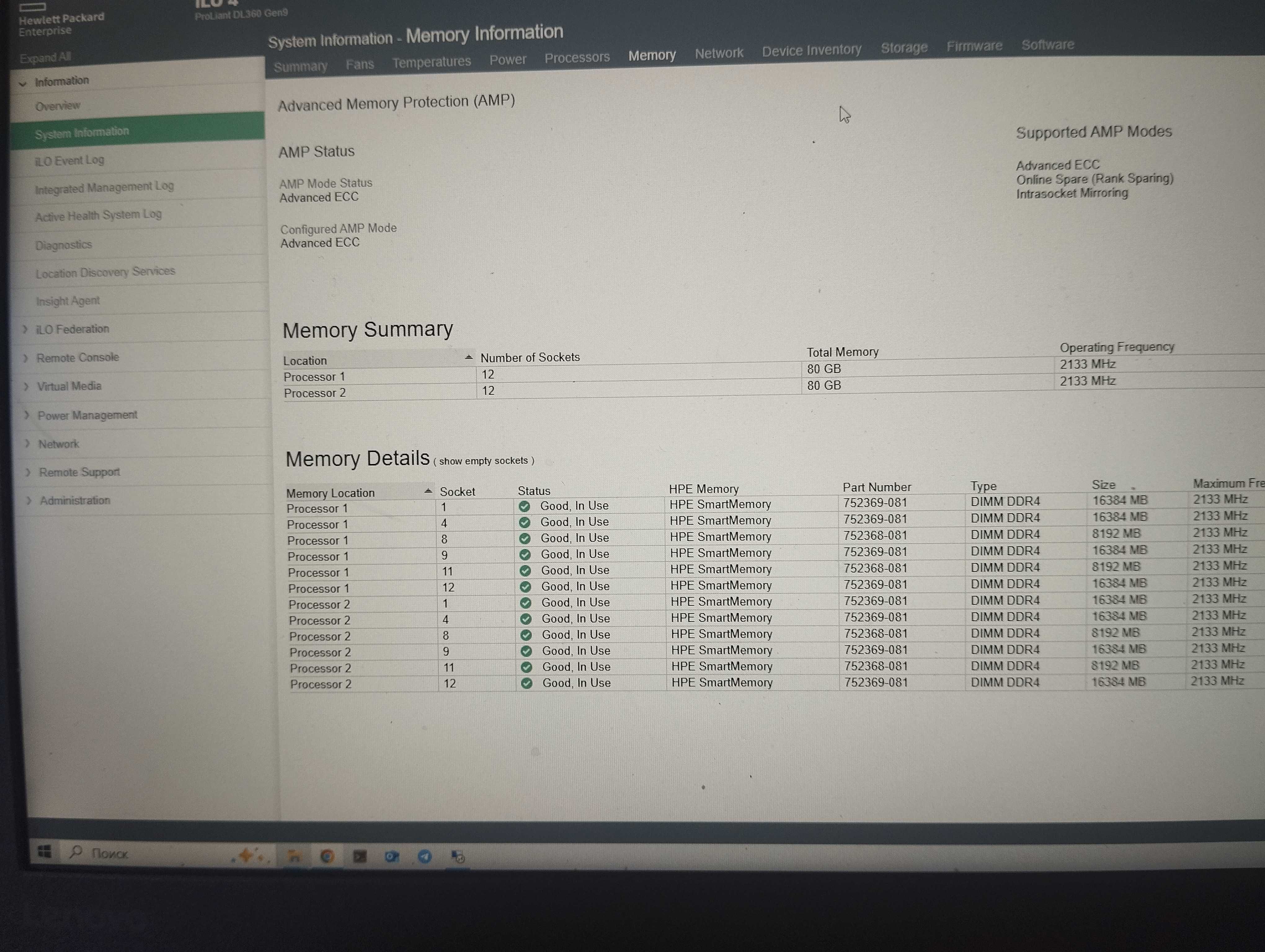Sort by the Size column header
Screen dimensions: 1265x952
click(x=1103, y=485)
